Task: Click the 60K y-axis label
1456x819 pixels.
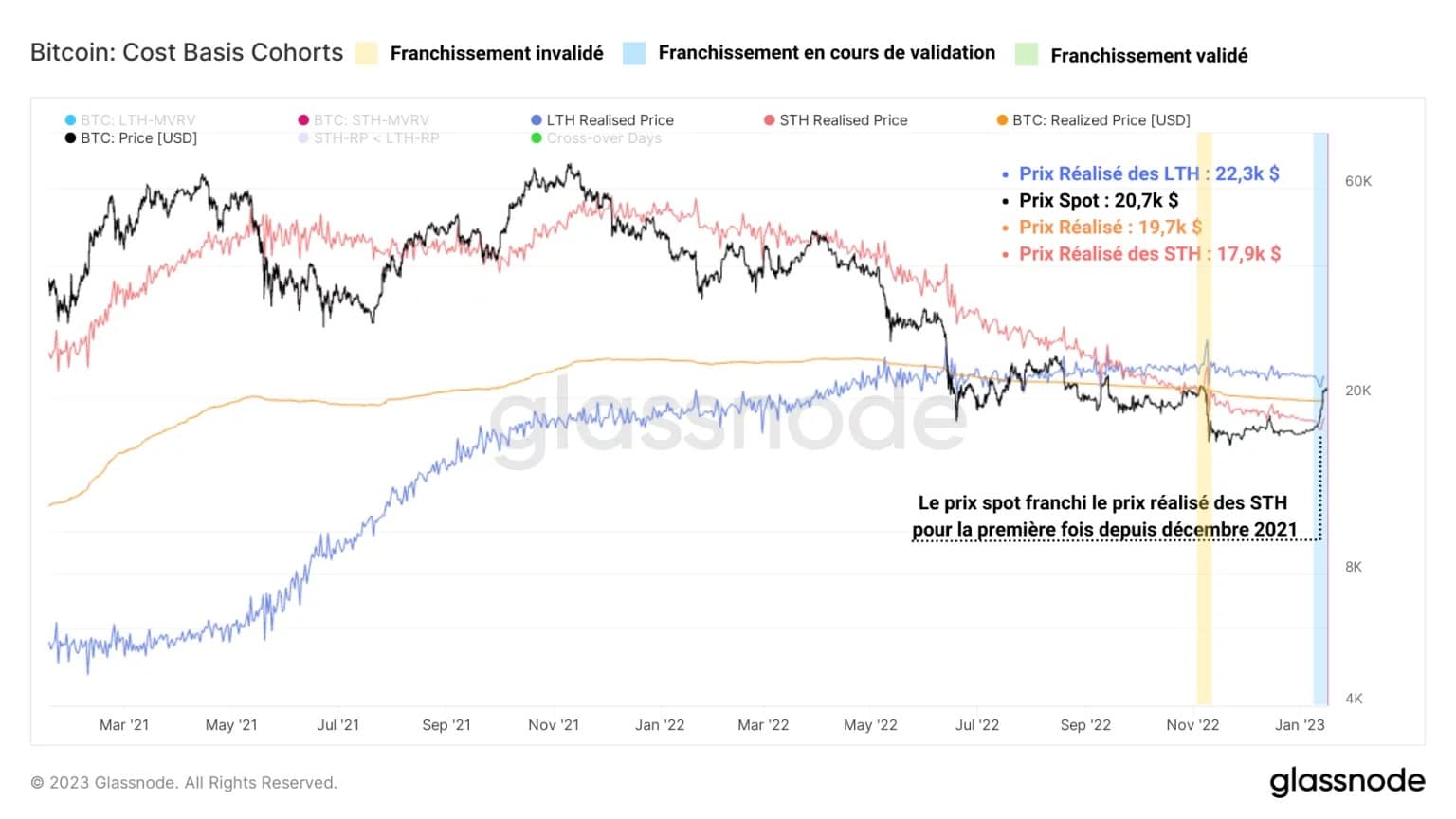Action: point(1358,181)
